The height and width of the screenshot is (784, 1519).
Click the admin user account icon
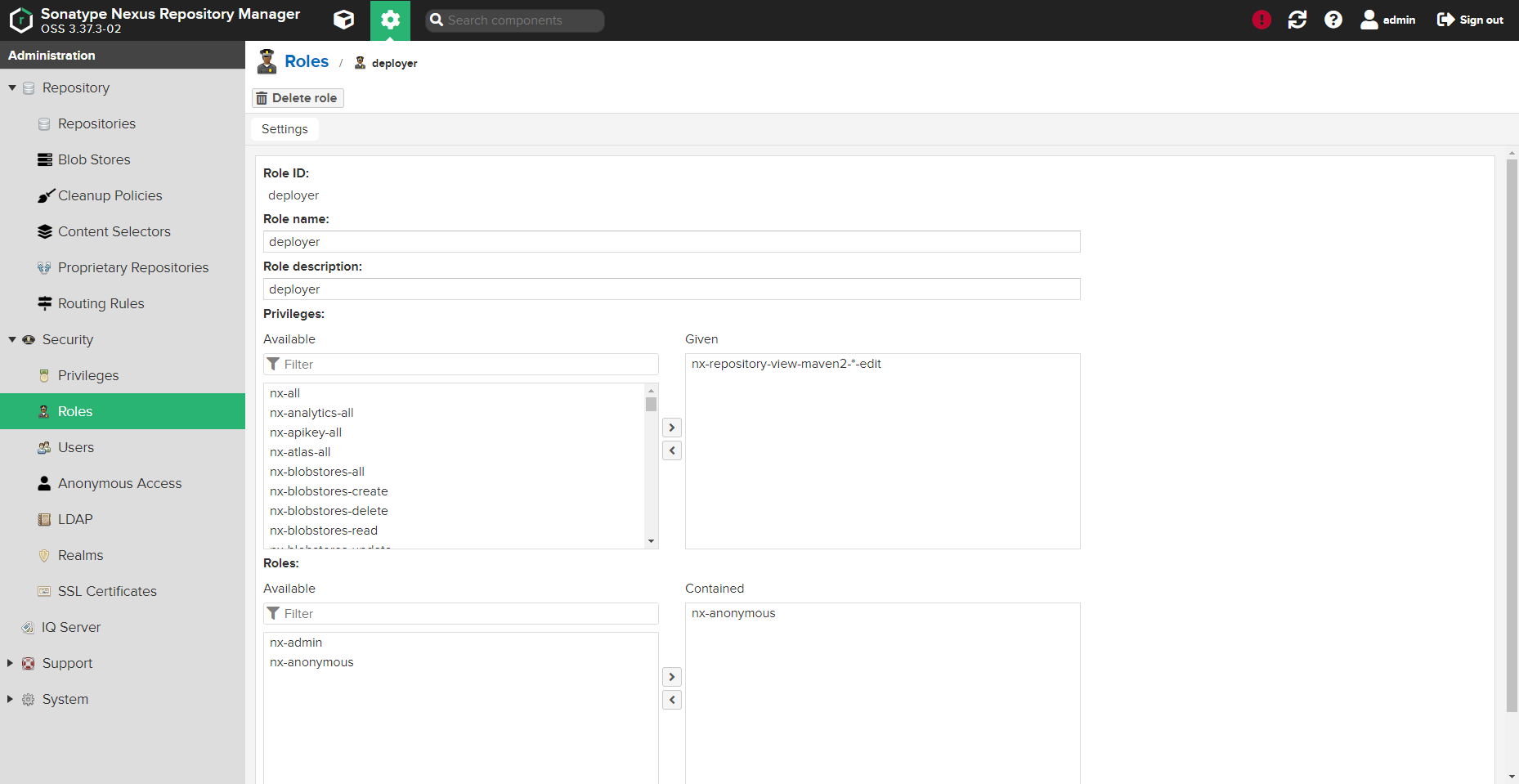point(1387,20)
